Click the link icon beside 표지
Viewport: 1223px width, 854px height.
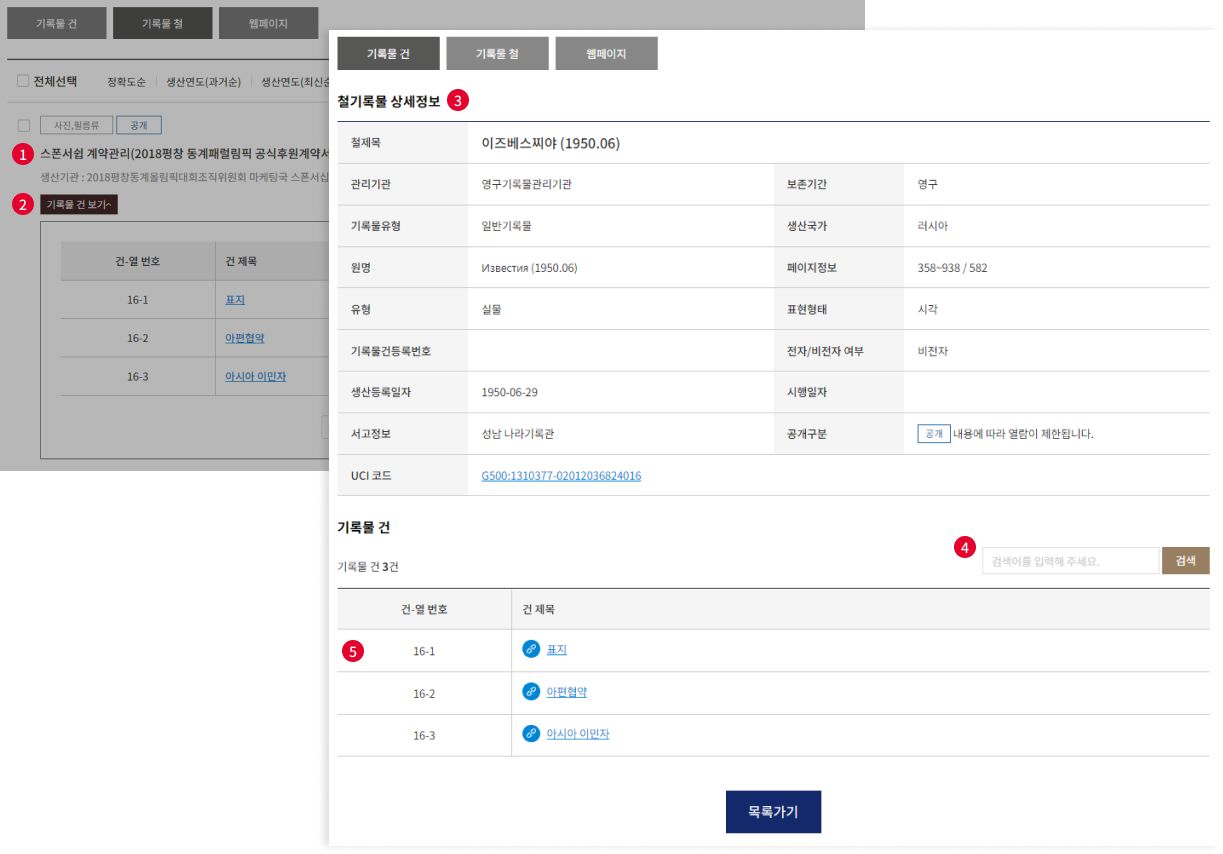[x=531, y=650]
